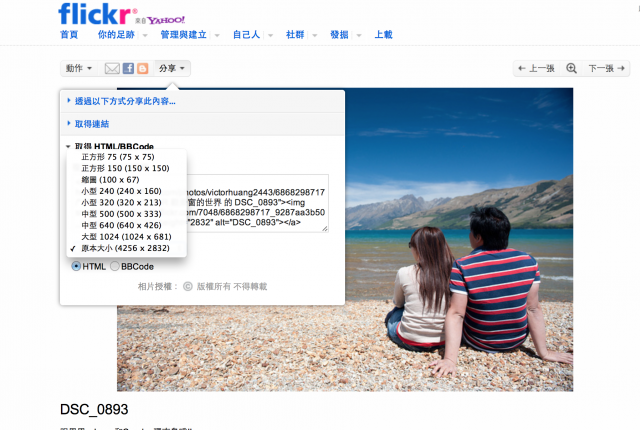Share photo via the Blogger icon
The image size is (640, 430).
tap(142, 69)
